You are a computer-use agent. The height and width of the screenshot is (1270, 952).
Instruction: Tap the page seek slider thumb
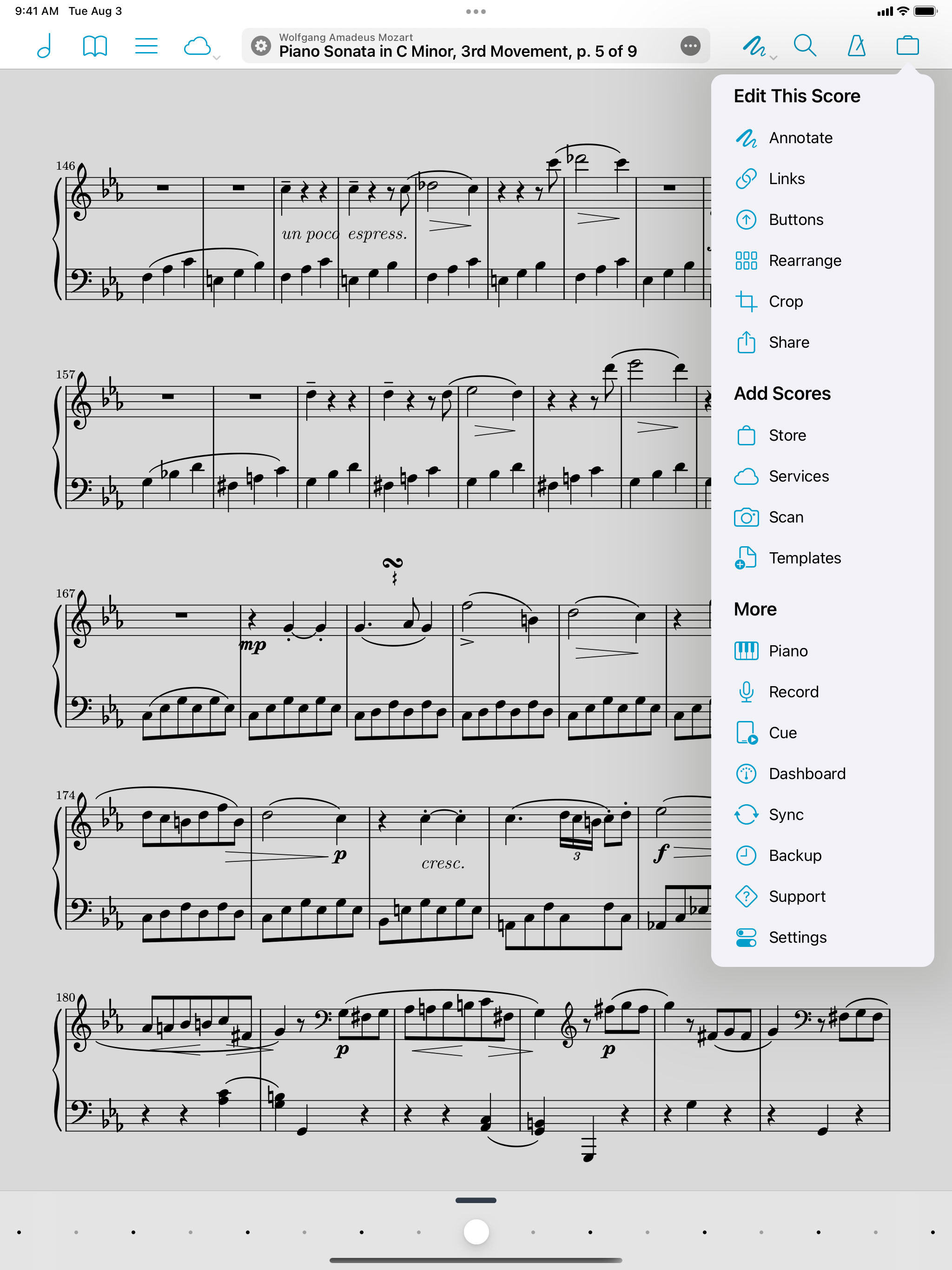point(476,1232)
